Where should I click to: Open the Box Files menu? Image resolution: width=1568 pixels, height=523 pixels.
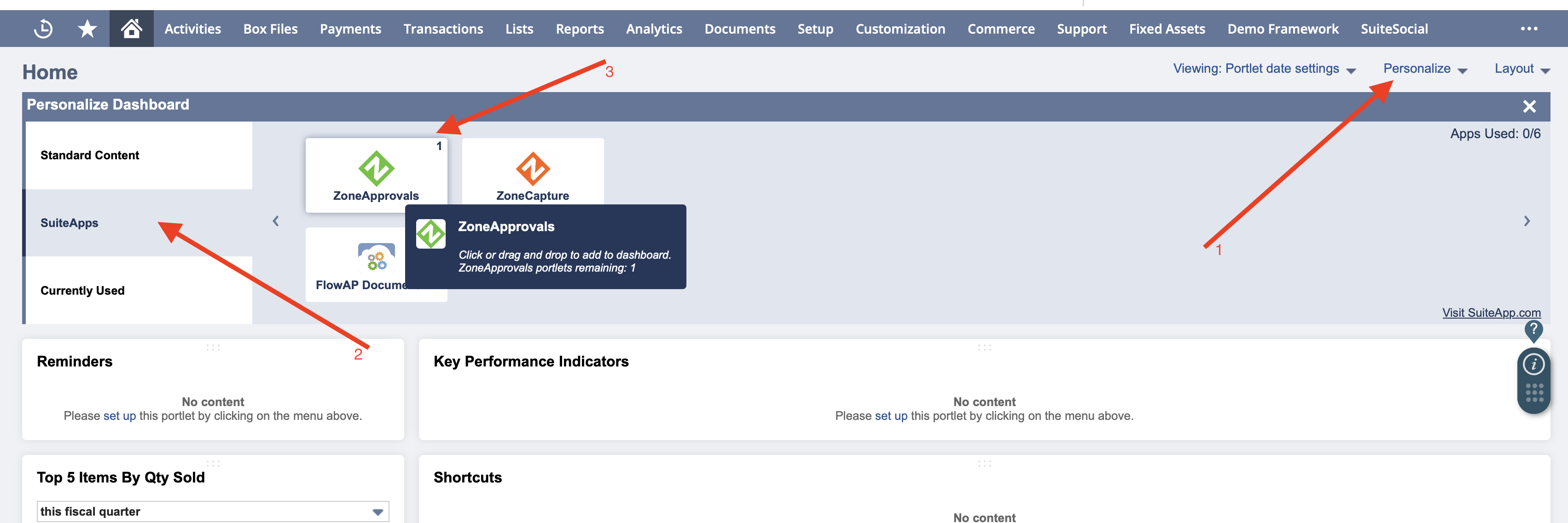tap(270, 29)
